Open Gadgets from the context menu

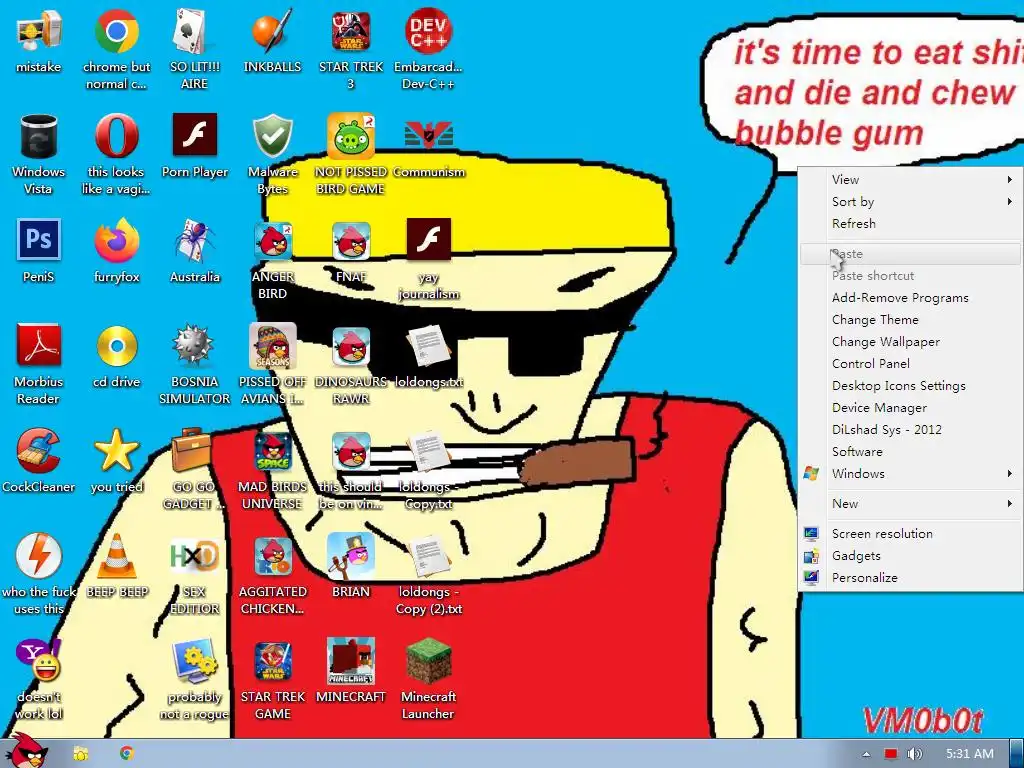click(910, 556)
